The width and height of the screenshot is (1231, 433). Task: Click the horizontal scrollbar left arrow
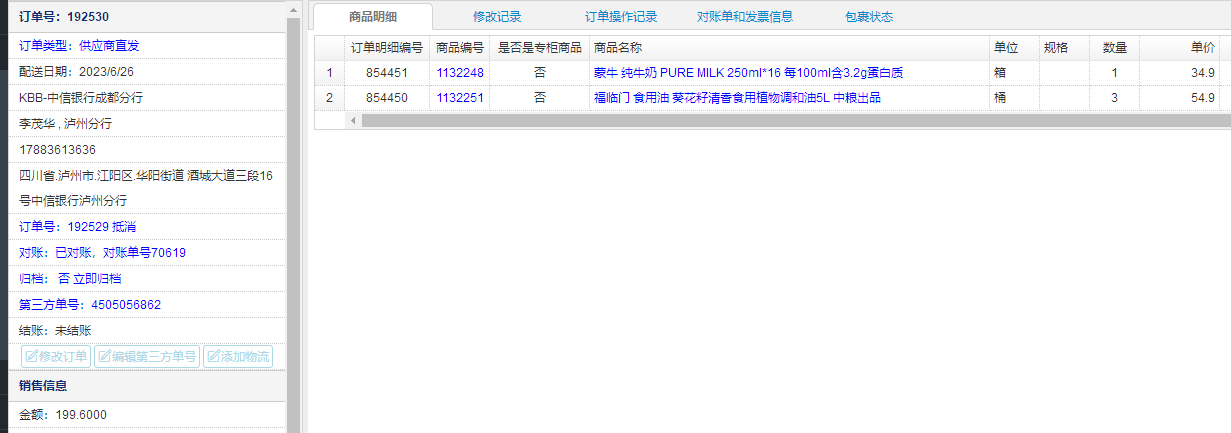pyautogui.click(x=352, y=120)
